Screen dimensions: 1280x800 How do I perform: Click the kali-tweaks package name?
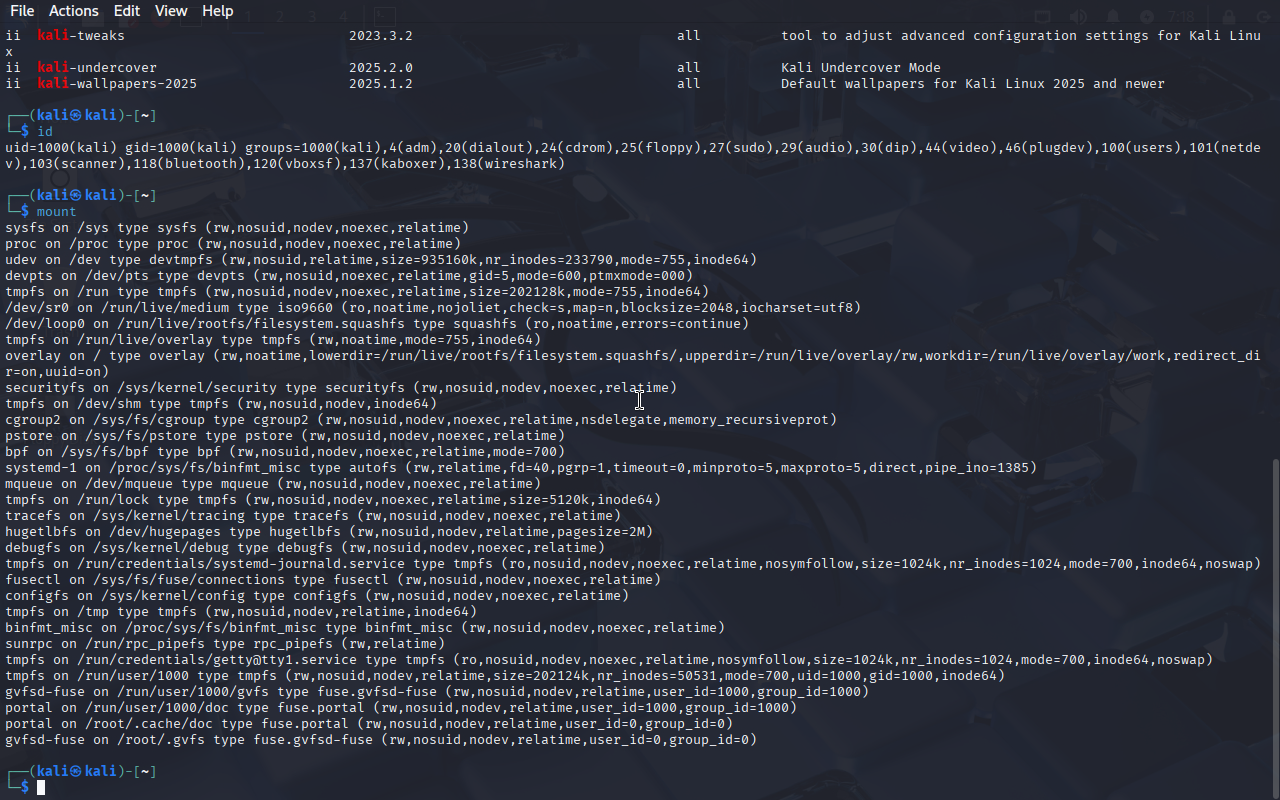[81, 35]
